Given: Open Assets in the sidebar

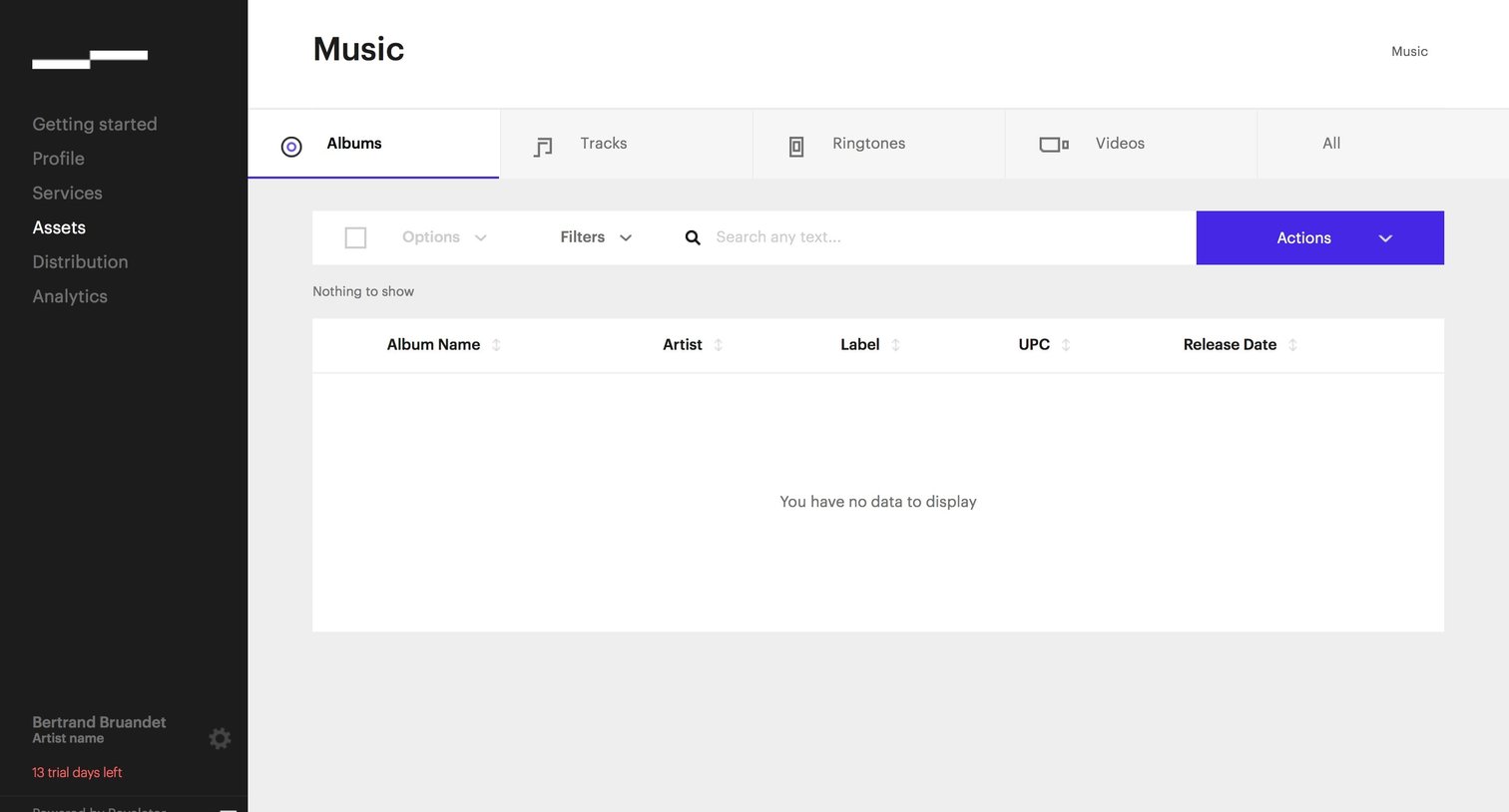Looking at the screenshot, I should 59,227.
